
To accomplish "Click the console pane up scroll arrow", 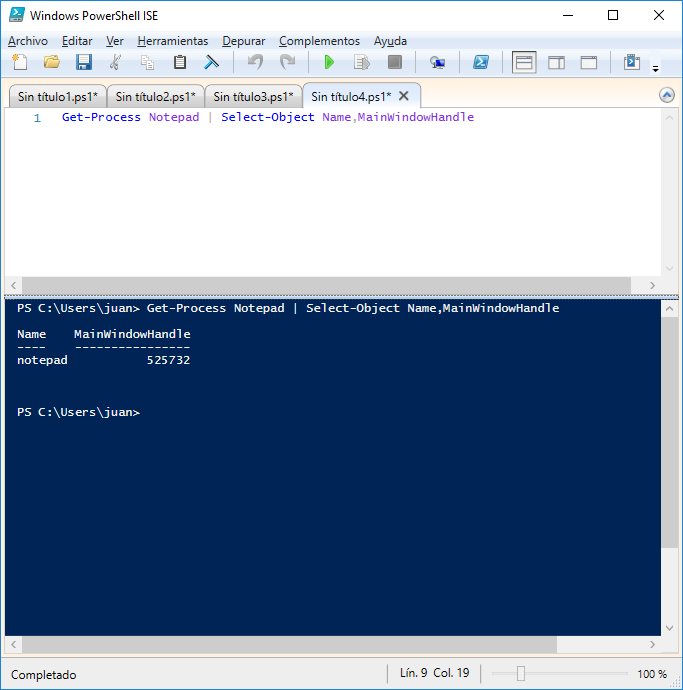I will pos(669,308).
